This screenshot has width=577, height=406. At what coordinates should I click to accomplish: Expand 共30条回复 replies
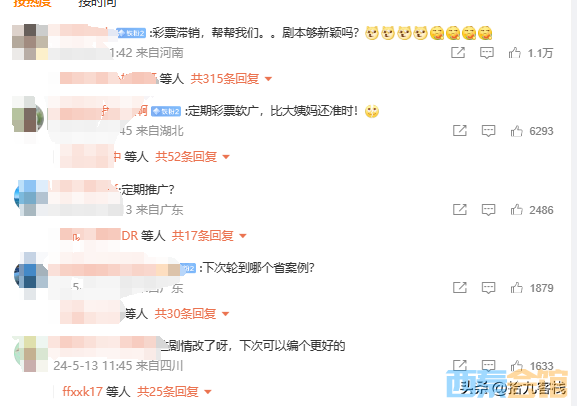pyautogui.click(x=192, y=314)
